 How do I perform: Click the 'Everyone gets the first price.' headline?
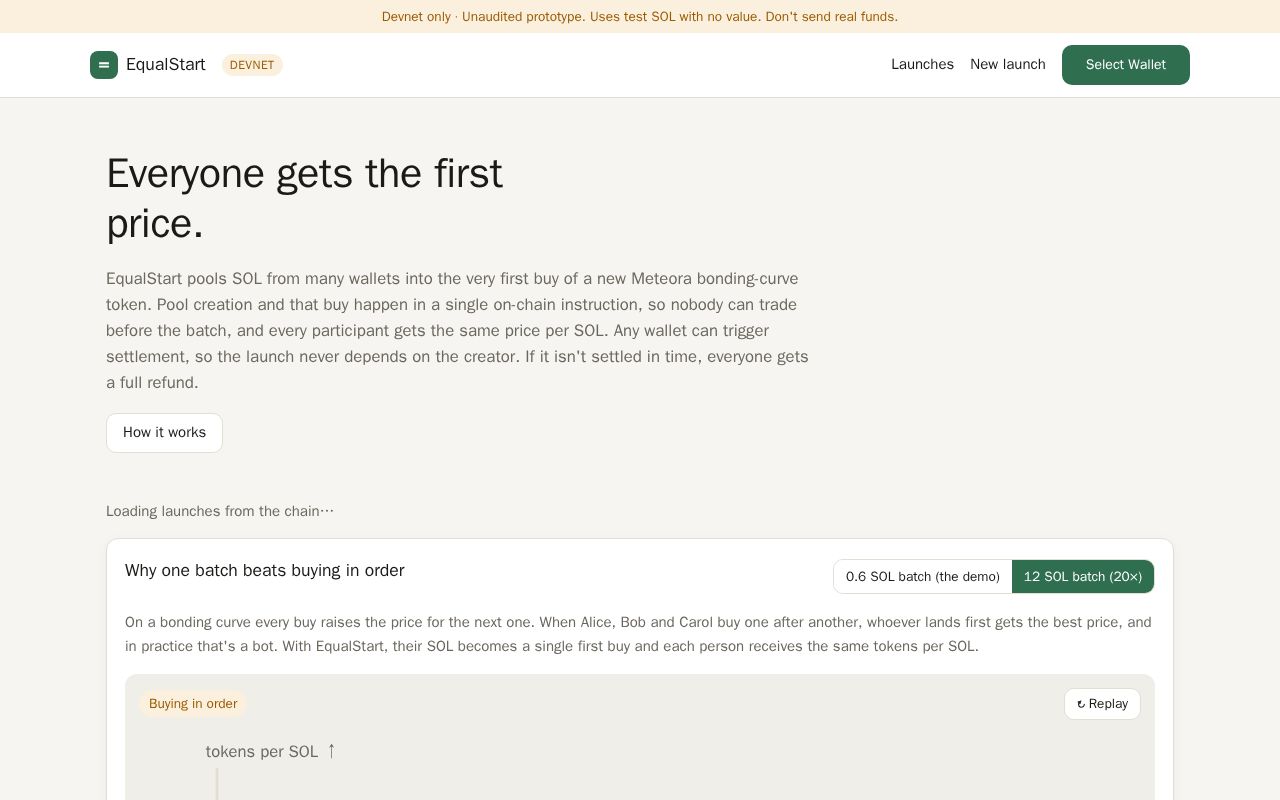click(305, 198)
